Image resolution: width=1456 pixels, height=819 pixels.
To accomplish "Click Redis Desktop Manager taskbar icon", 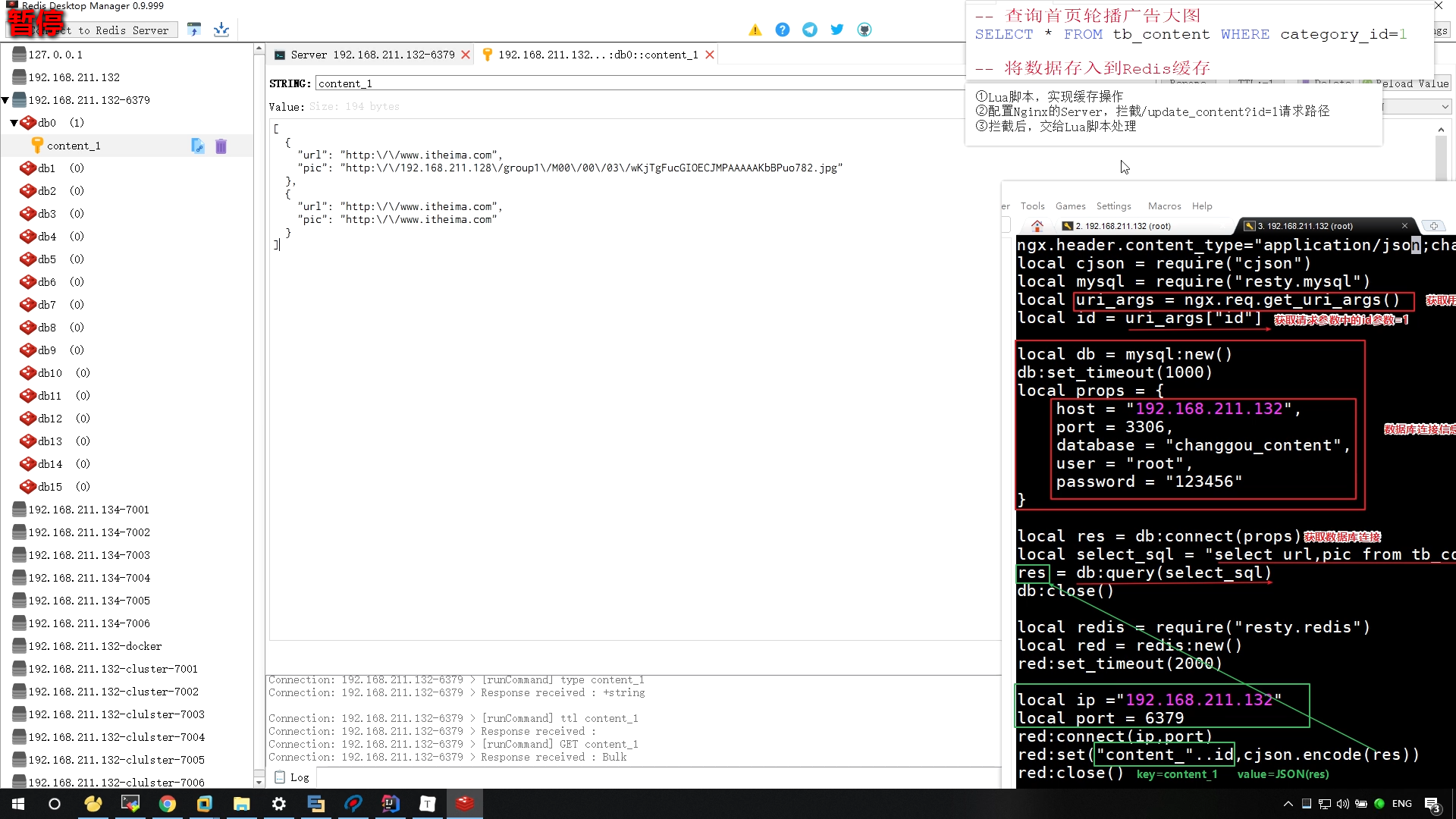I will point(465,804).
